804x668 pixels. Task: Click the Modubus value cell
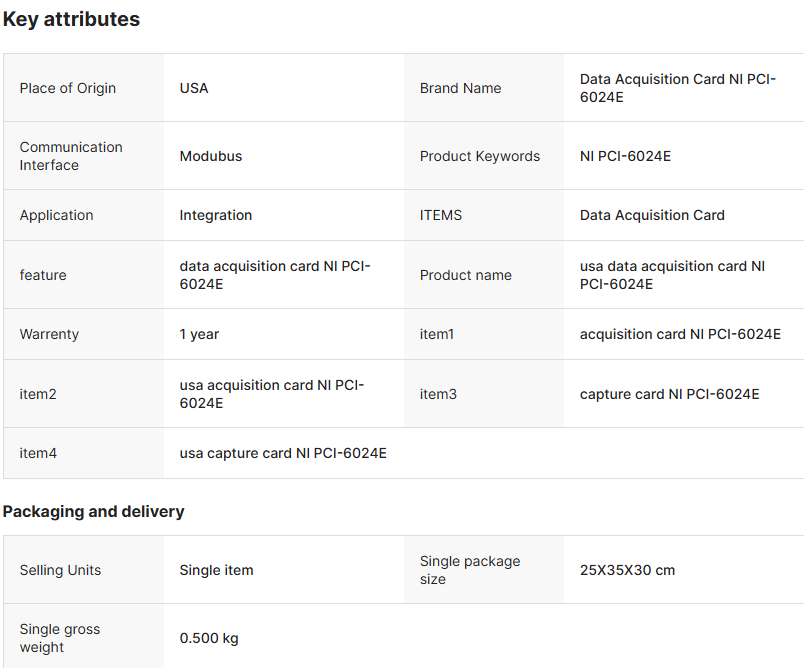point(211,156)
